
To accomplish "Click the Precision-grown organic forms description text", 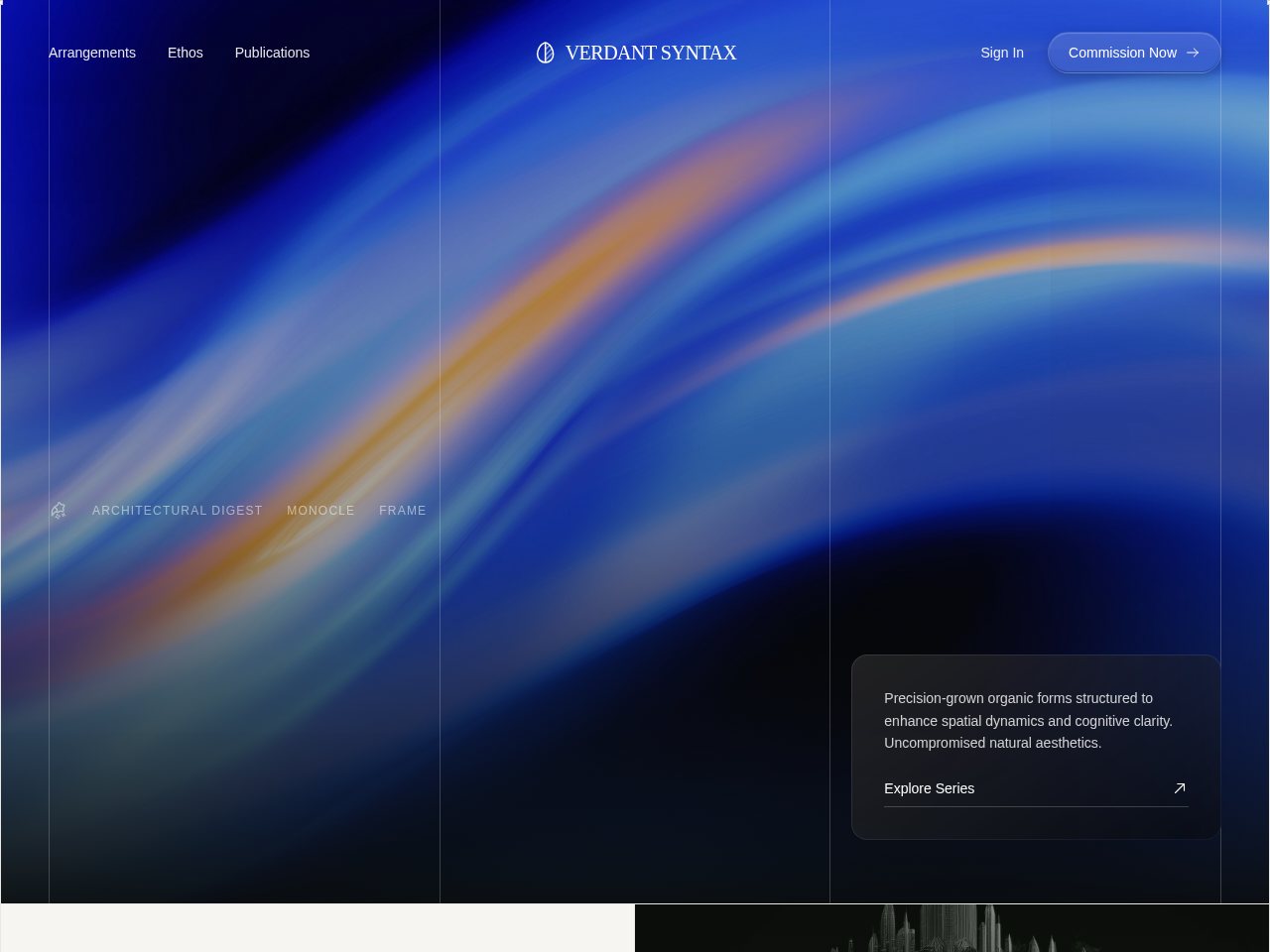I will coord(1028,721).
